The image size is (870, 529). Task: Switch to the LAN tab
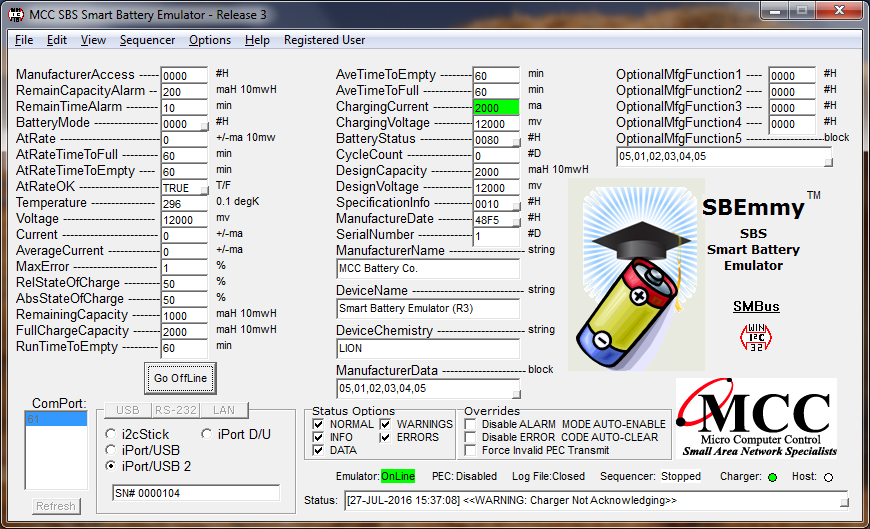[x=224, y=410]
